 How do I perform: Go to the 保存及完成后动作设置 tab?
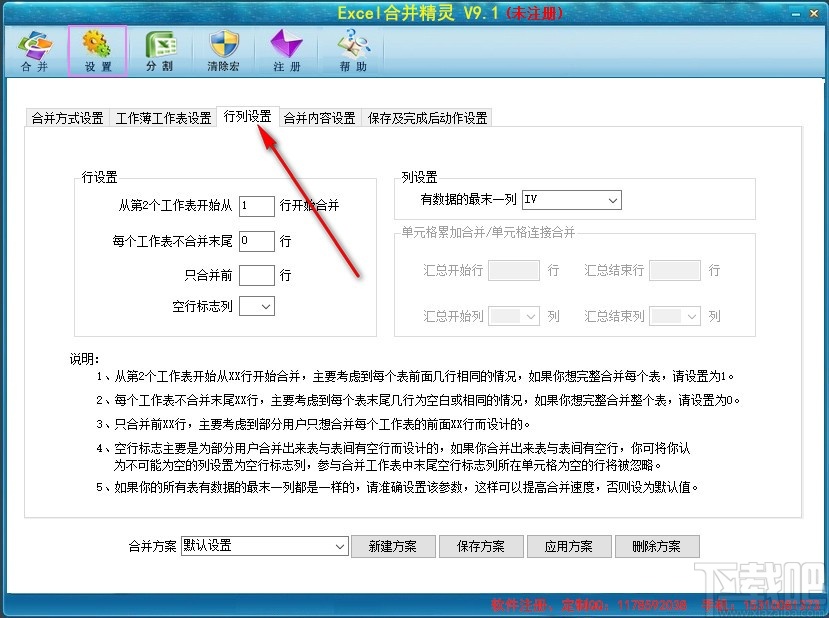tap(427, 118)
